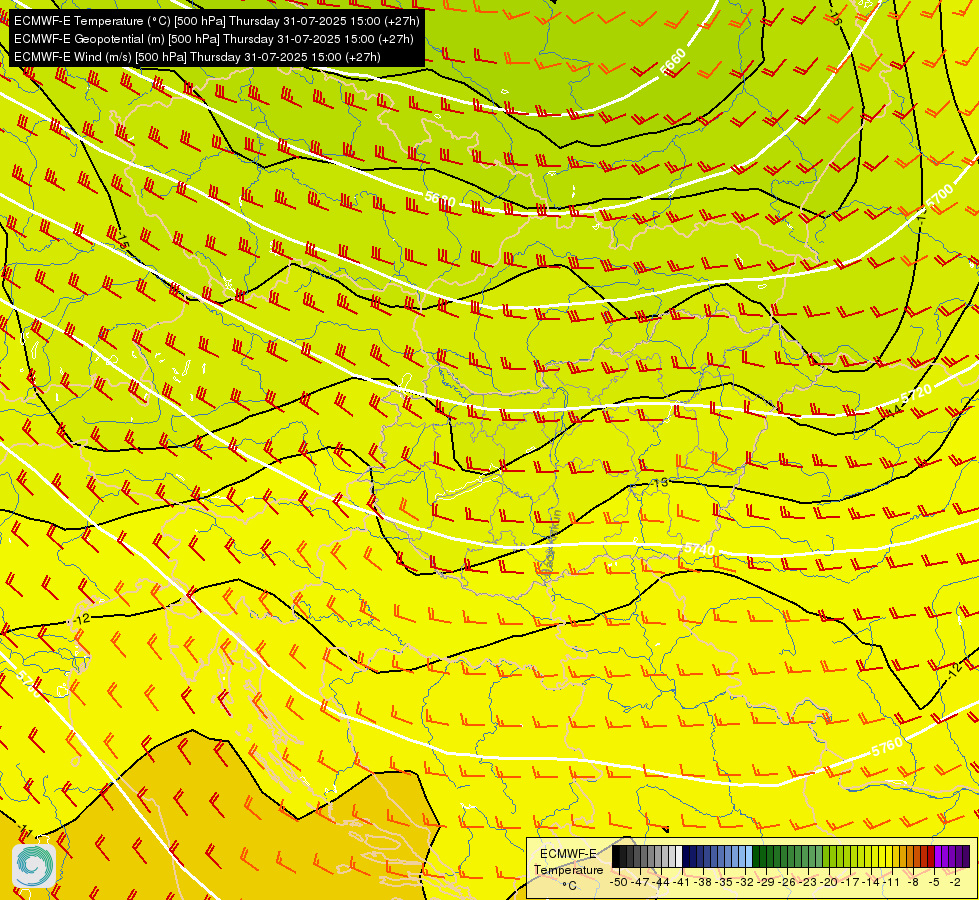The width and height of the screenshot is (979, 900).
Task: Click the 5760 contour label at lower right
Action: [887, 747]
